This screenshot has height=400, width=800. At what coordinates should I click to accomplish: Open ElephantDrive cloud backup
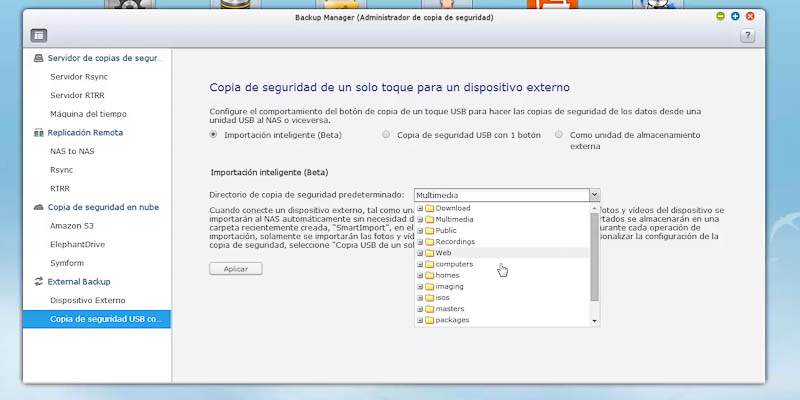[77, 244]
